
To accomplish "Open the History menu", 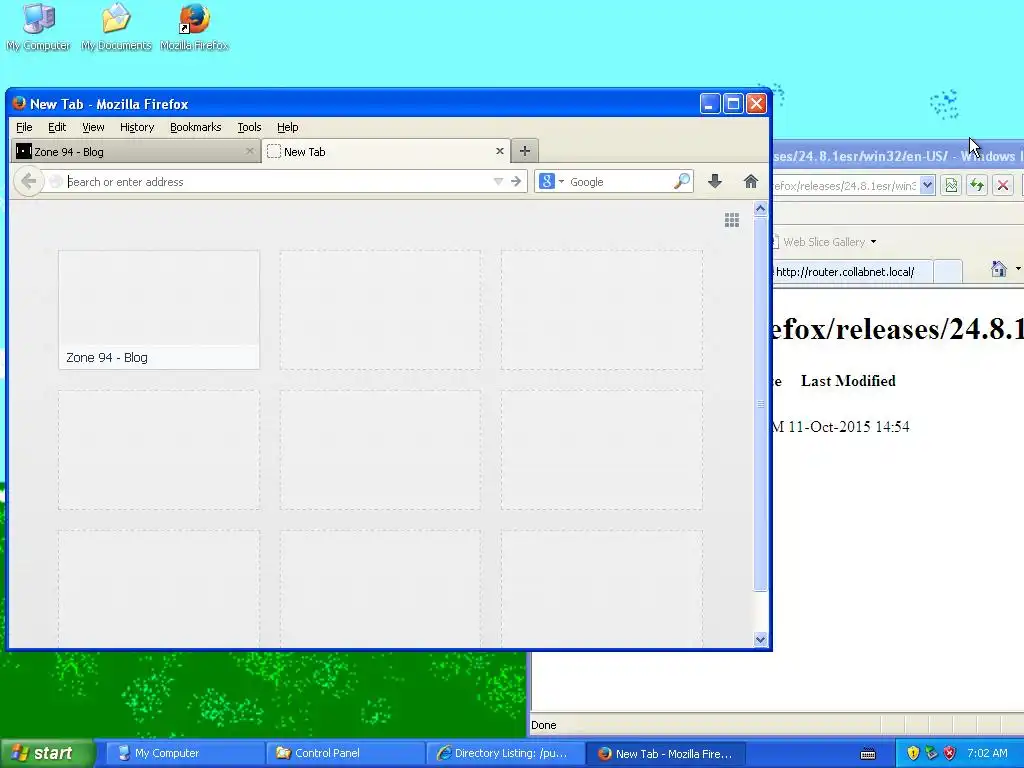I will pyautogui.click(x=137, y=127).
